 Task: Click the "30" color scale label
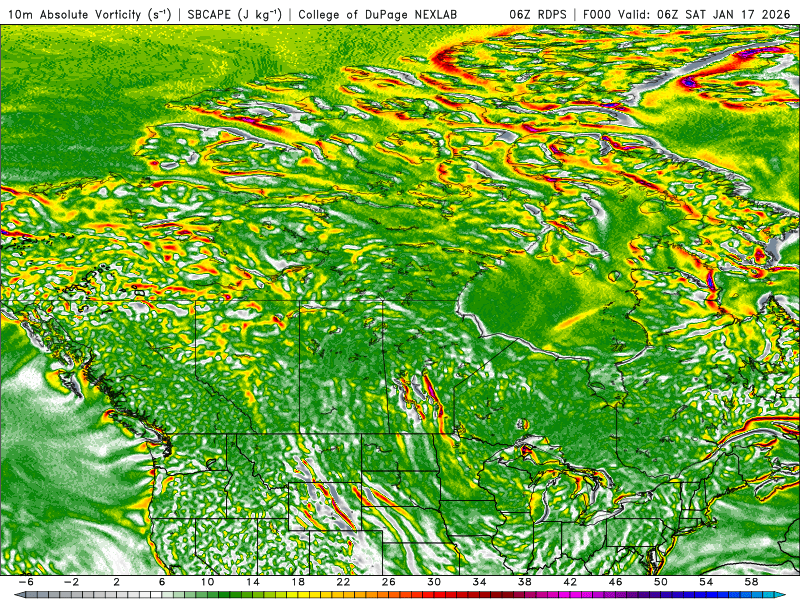pyautogui.click(x=434, y=582)
